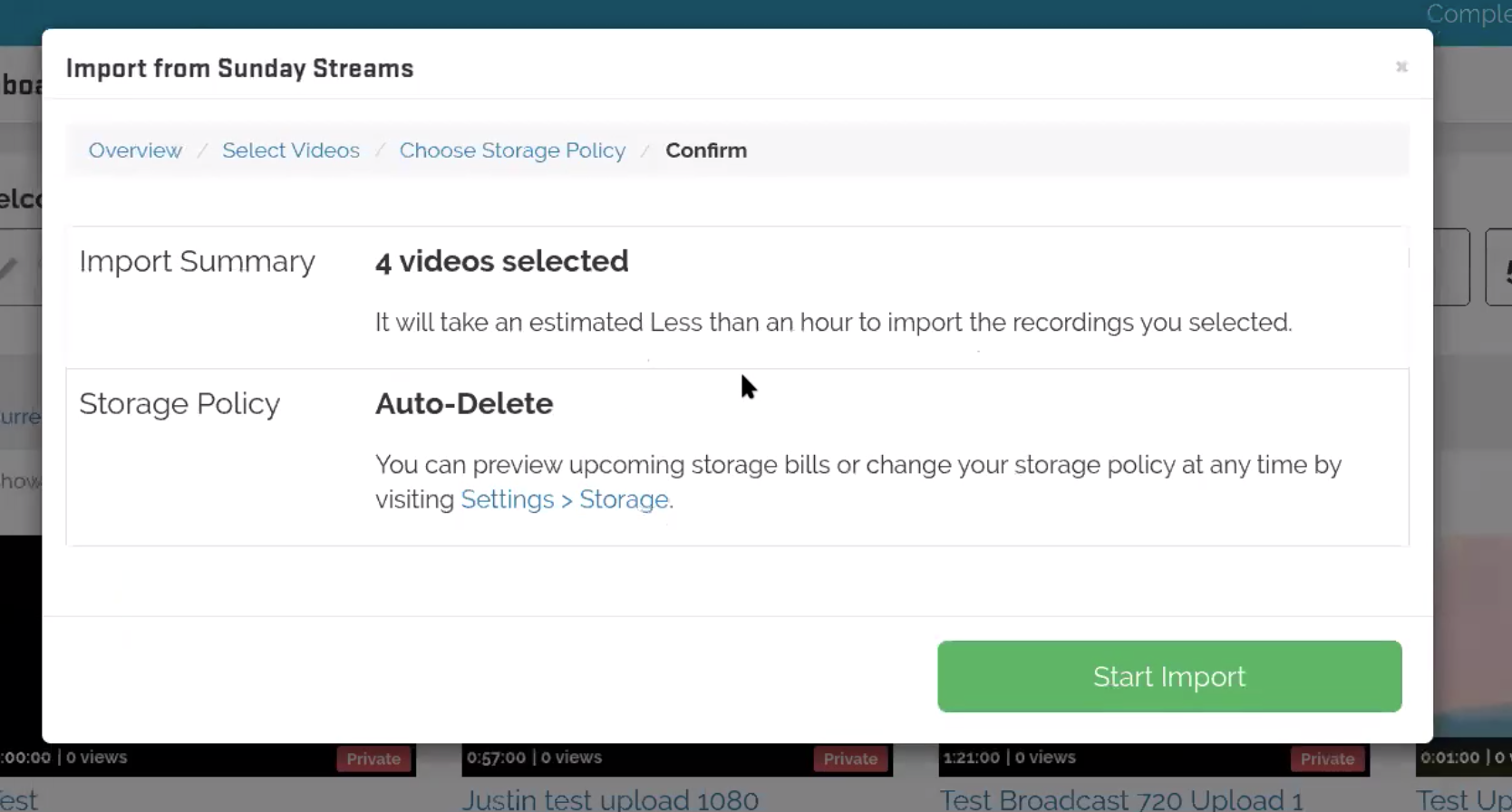Screen dimensions: 1512x812
Task: Click Private badge on the leftmost video
Action: [373, 759]
